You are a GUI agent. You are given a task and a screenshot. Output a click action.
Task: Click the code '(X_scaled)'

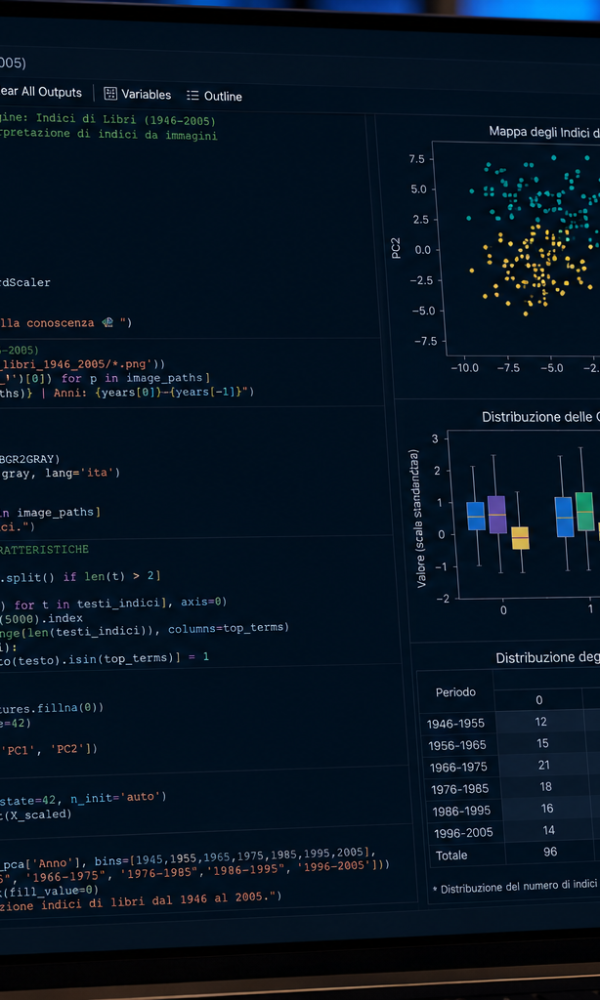pos(36,814)
